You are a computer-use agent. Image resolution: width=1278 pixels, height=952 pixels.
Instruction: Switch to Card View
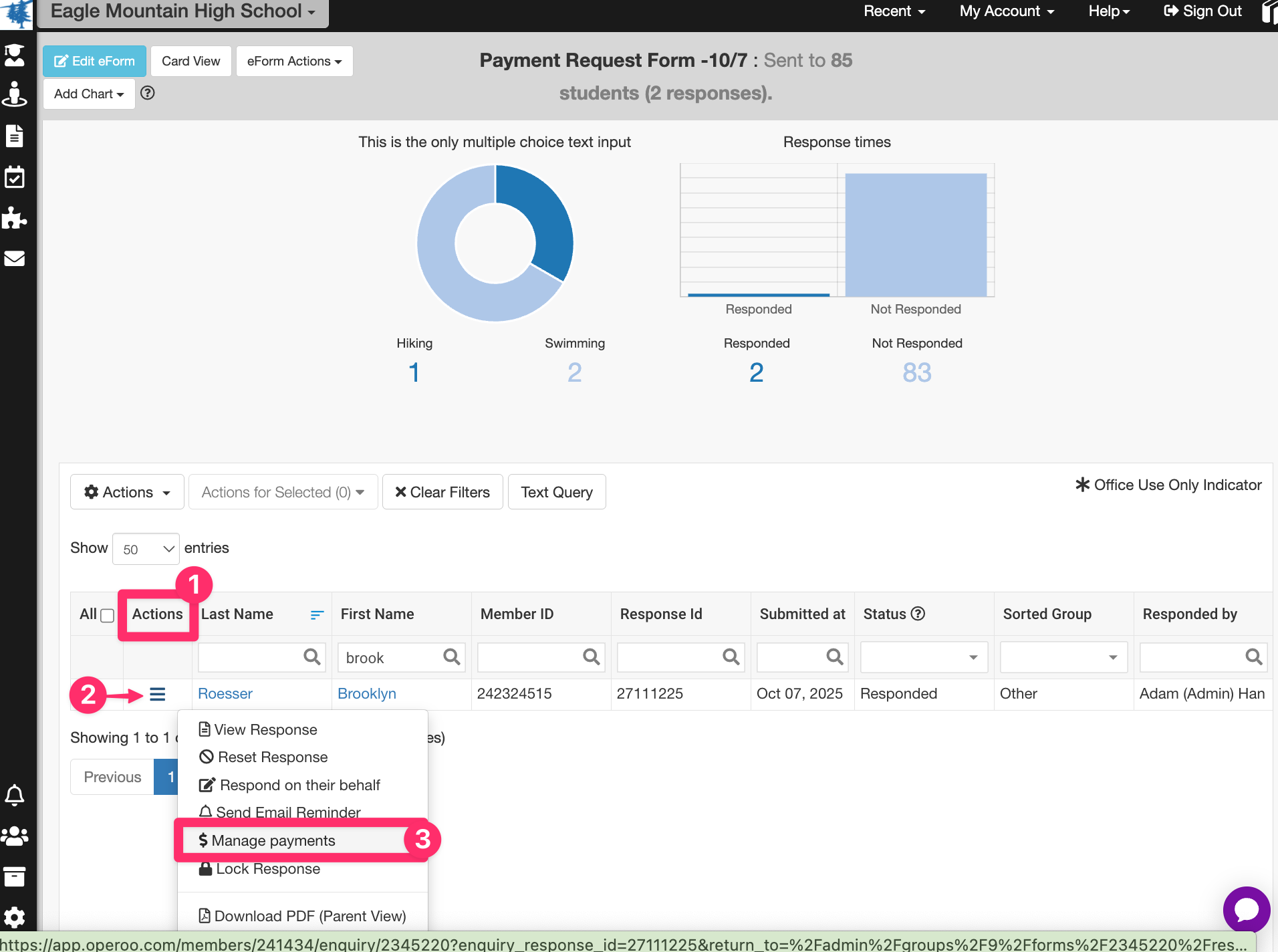click(x=190, y=61)
